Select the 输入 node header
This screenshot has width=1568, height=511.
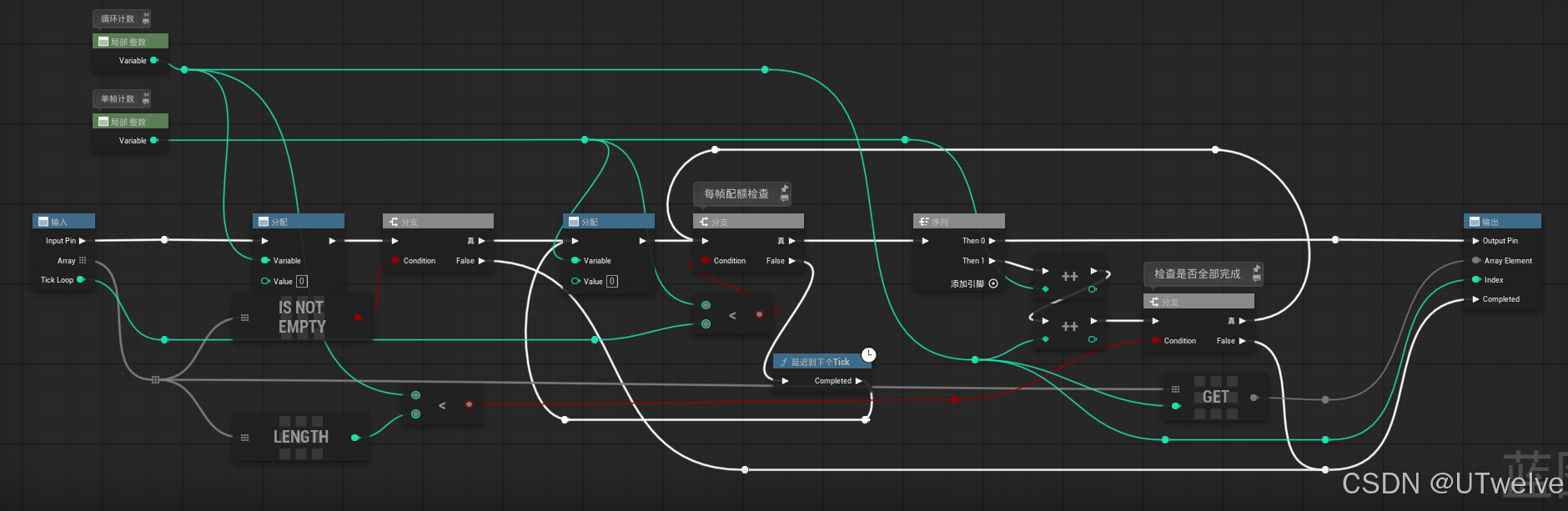tap(63, 221)
